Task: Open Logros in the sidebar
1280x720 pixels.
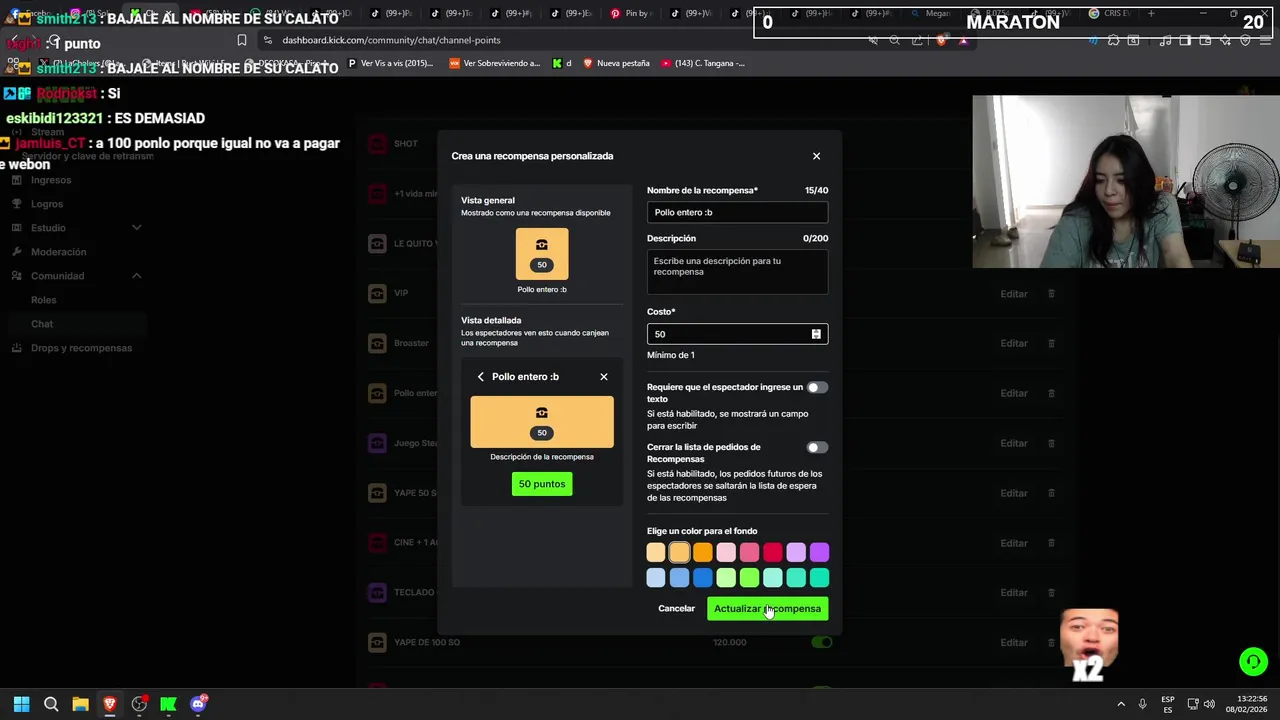Action: click(x=47, y=204)
